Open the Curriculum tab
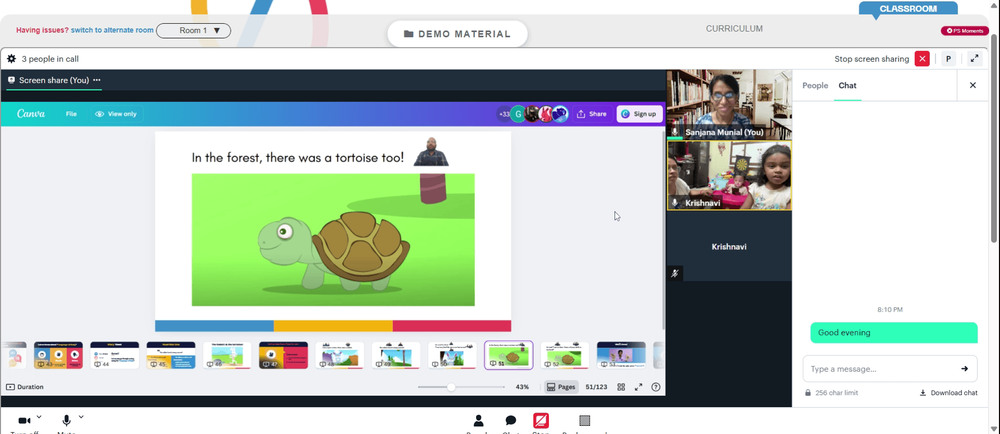This screenshot has height=434, width=1000. [x=734, y=29]
